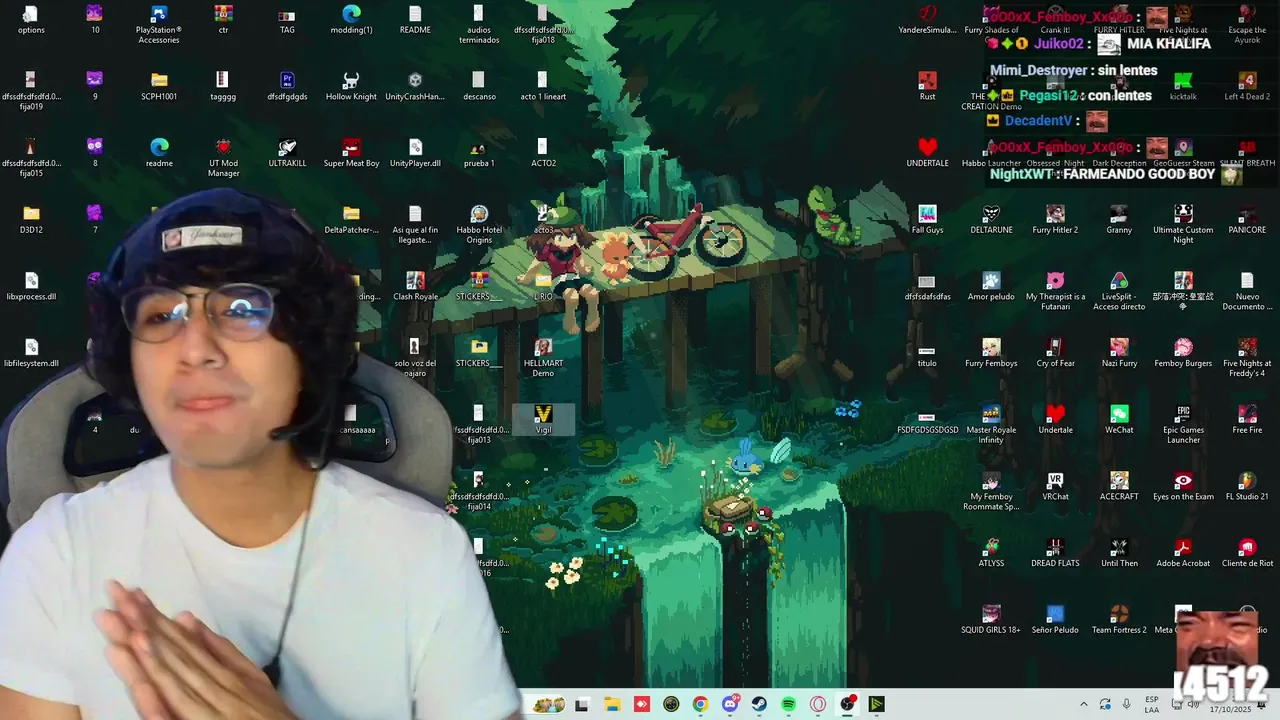1280x720 pixels.
Task: Select the SCPH1001 folder
Action: point(159,87)
